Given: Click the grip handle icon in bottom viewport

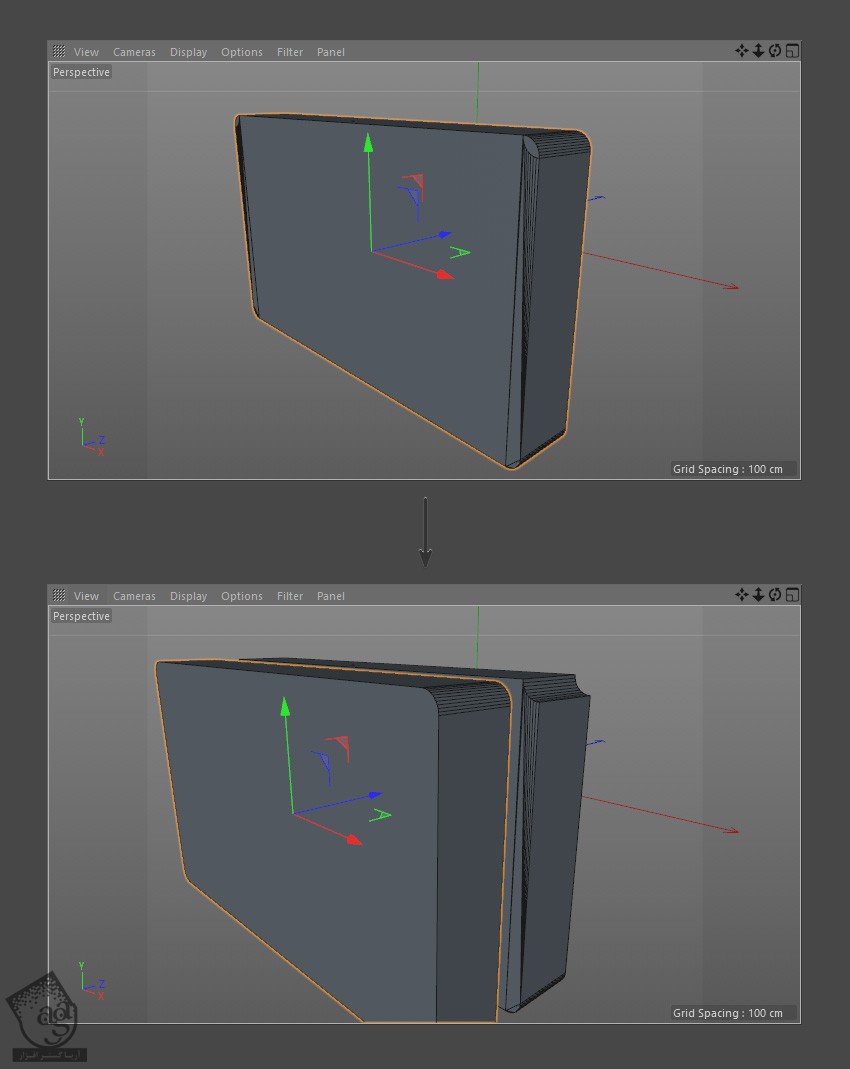Looking at the screenshot, I should pos(59,595).
